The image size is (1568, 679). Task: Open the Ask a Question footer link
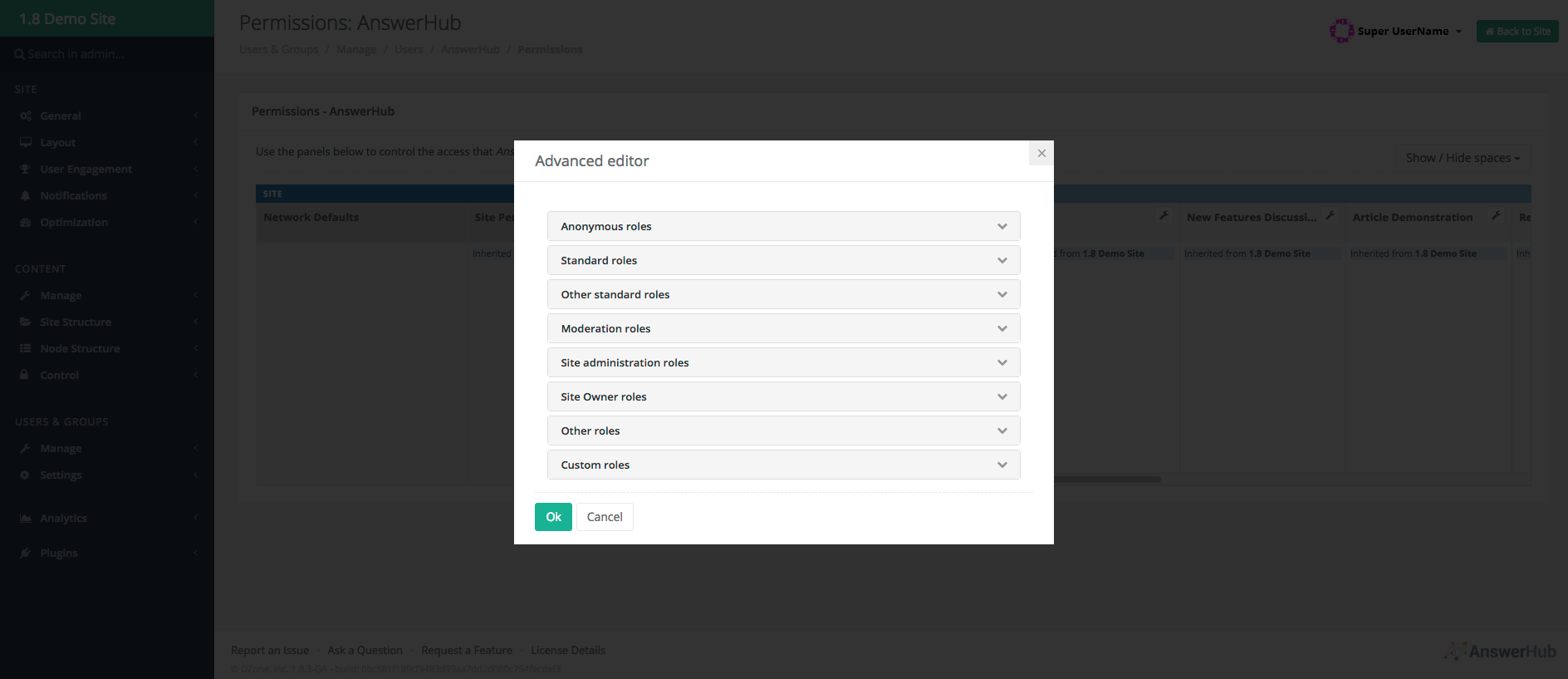[x=365, y=650]
